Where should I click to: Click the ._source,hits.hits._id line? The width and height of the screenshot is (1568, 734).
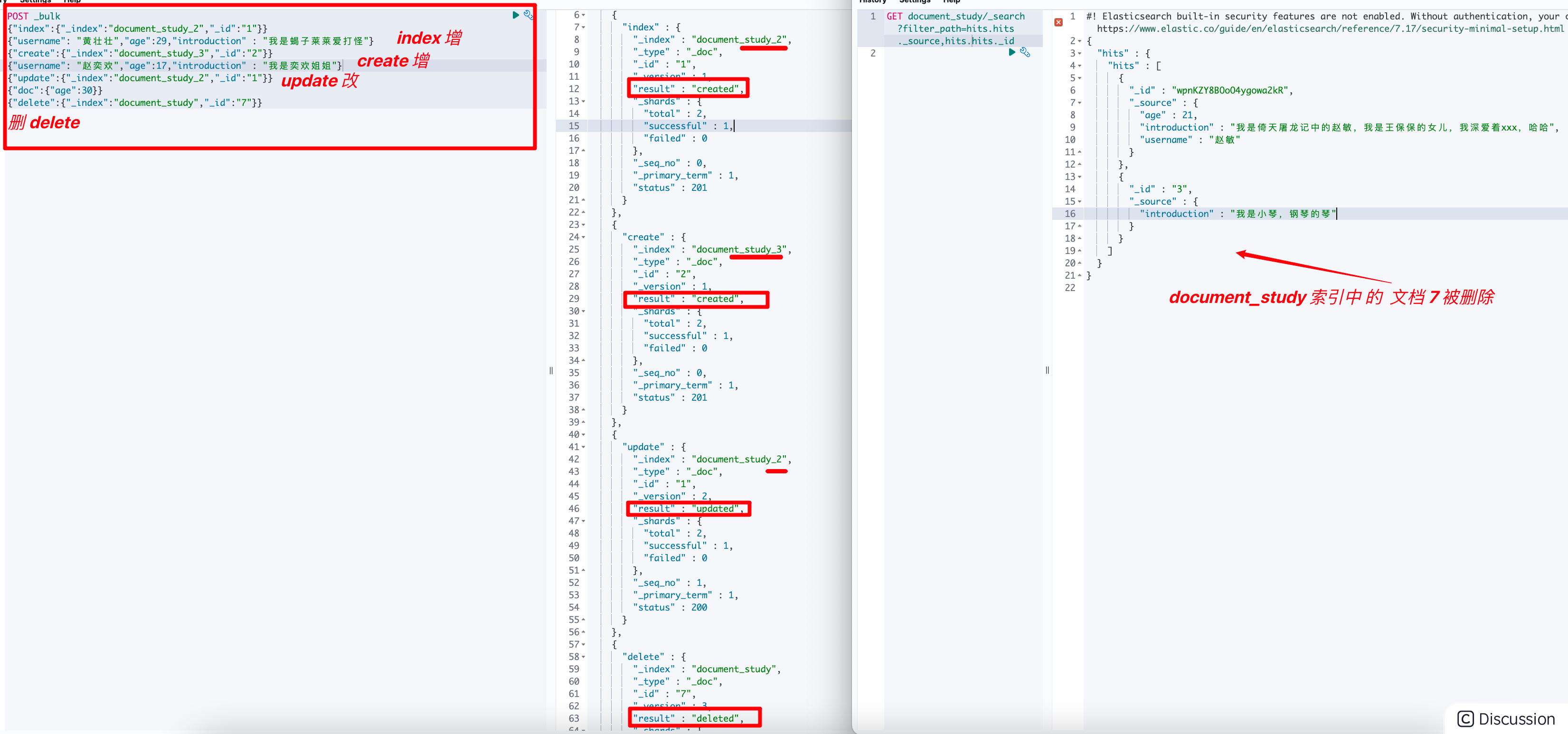coord(955,41)
